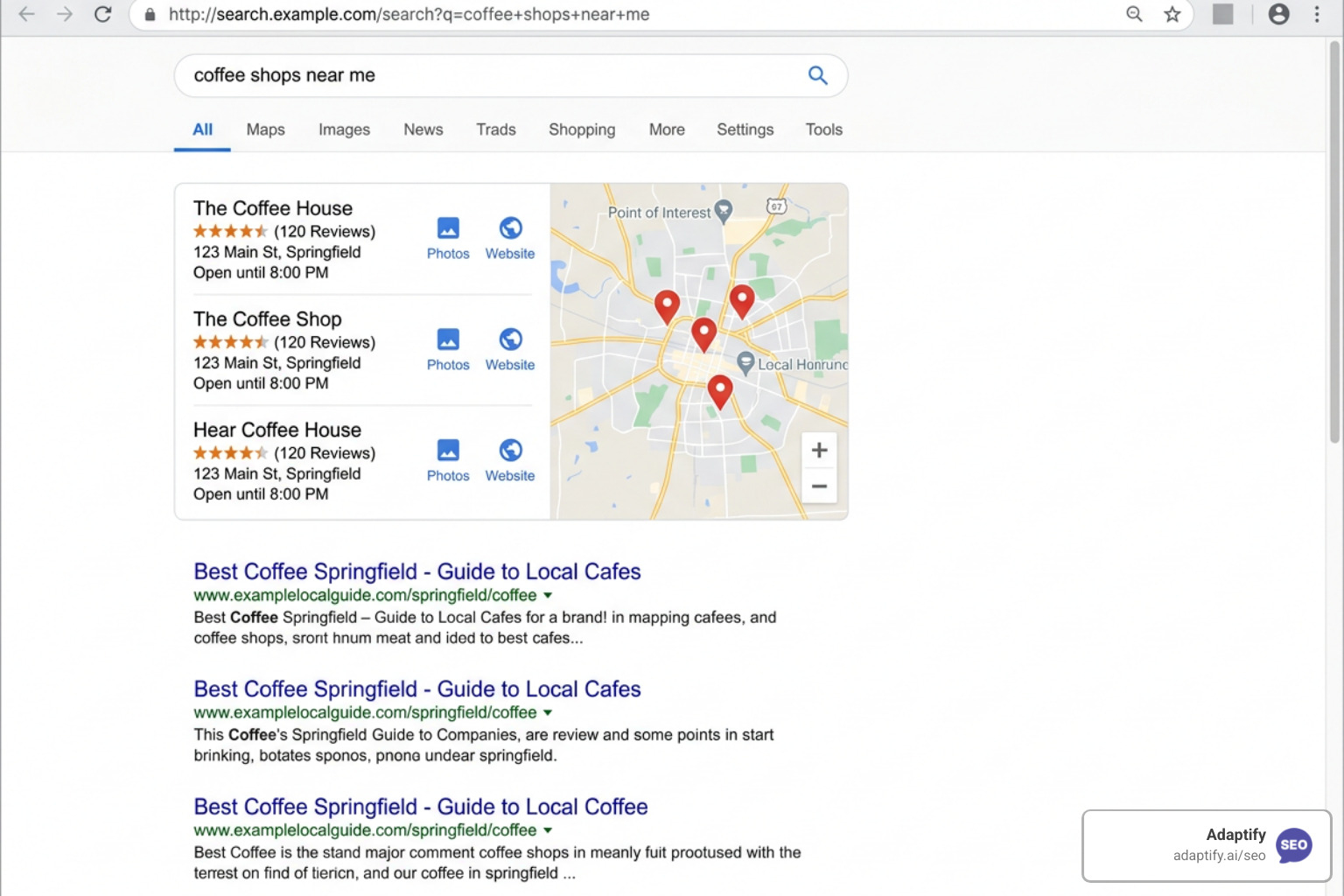Expand the second result URL dropdown arrow
This screenshot has height=896, width=1344.
click(548, 712)
